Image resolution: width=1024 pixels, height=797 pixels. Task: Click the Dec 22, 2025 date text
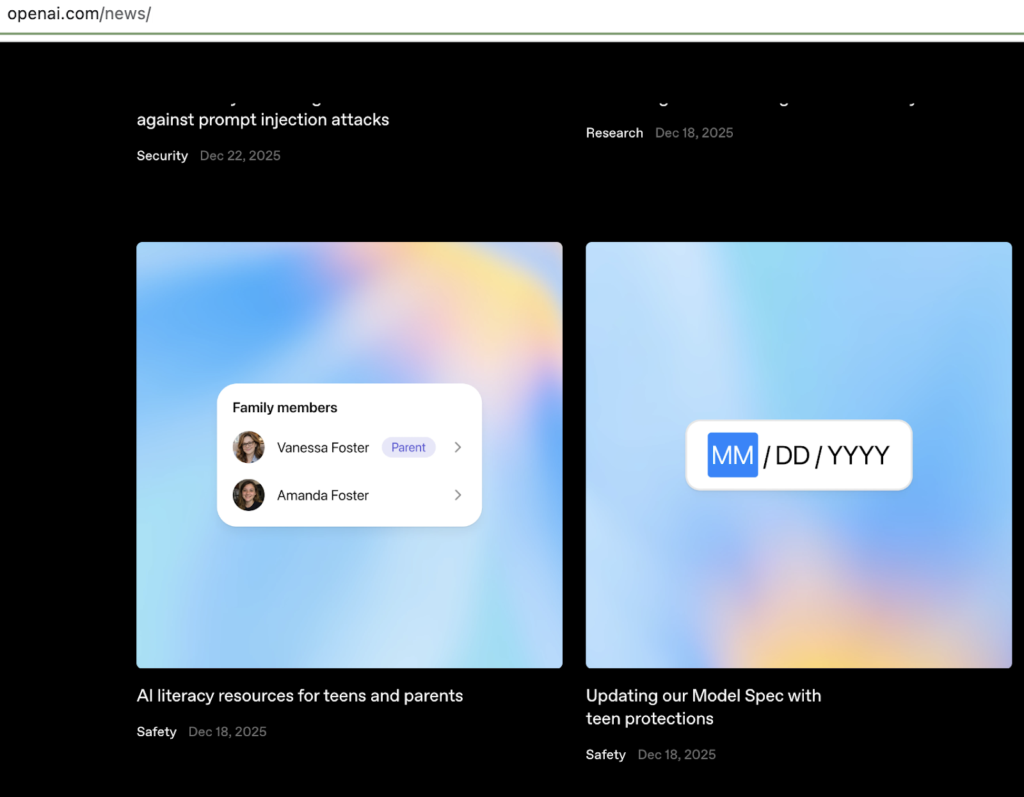tap(240, 155)
